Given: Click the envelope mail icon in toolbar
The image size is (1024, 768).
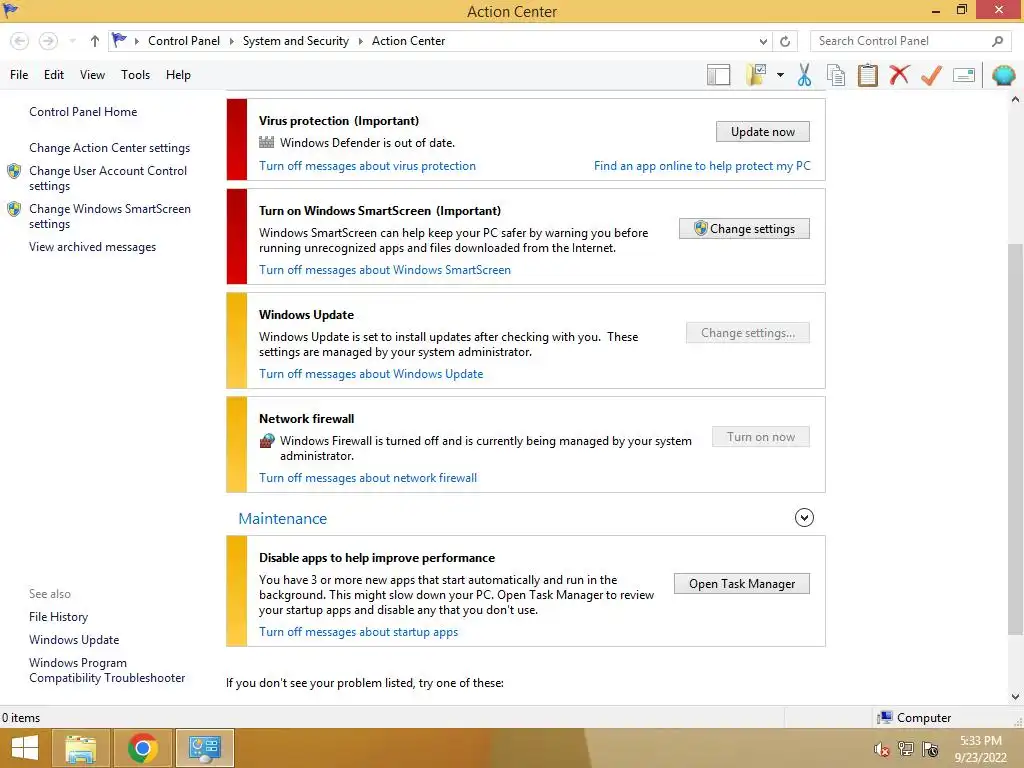Looking at the screenshot, I should [964, 75].
